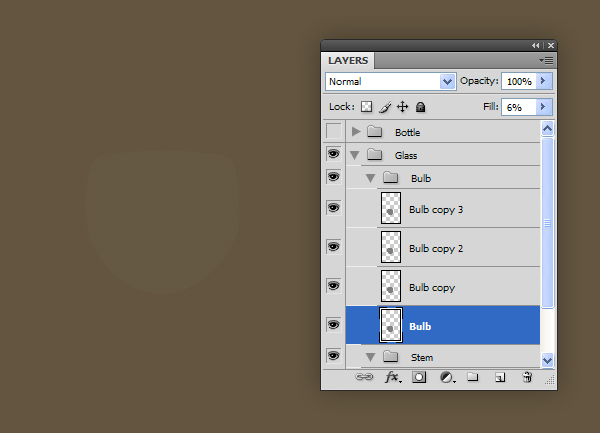Expand the Bottle group
The width and height of the screenshot is (600, 433).
(x=356, y=132)
